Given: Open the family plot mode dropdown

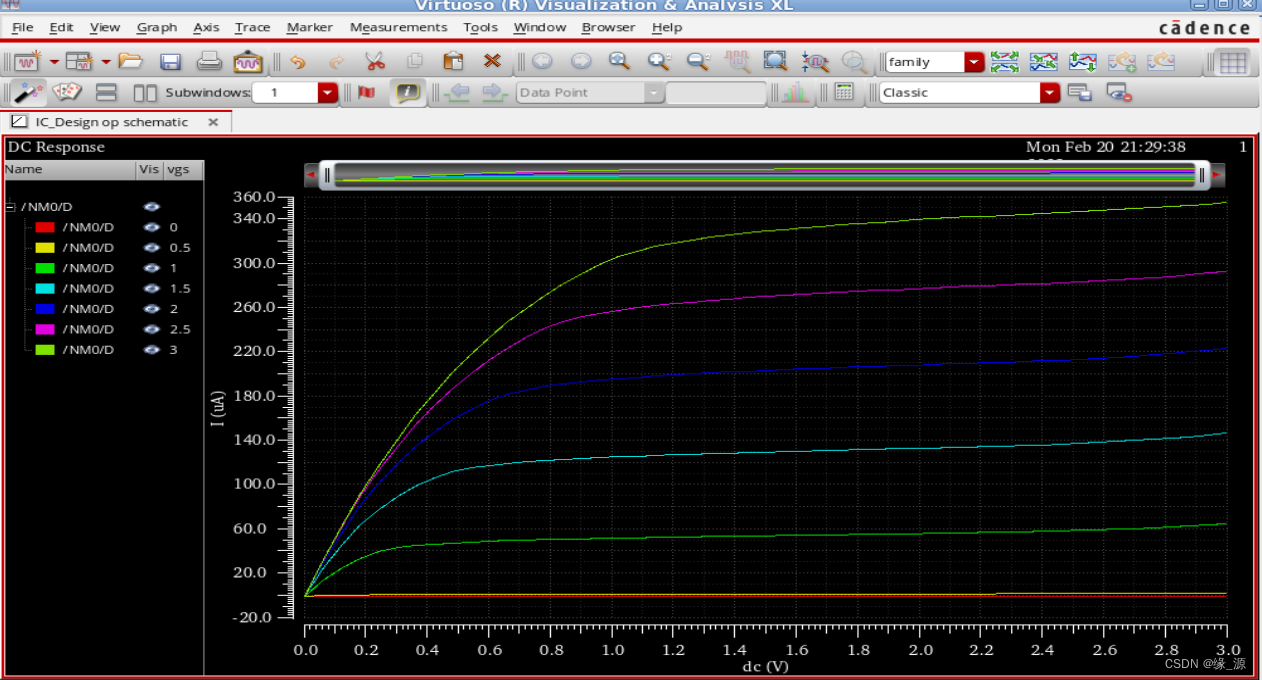Looking at the screenshot, I should [x=974, y=62].
